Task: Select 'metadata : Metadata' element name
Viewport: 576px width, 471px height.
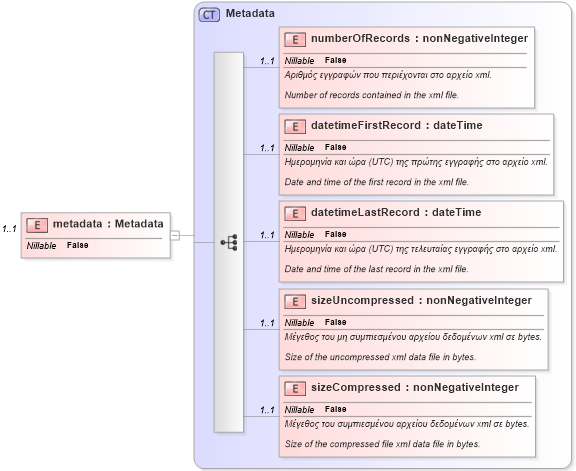Action: [108, 224]
